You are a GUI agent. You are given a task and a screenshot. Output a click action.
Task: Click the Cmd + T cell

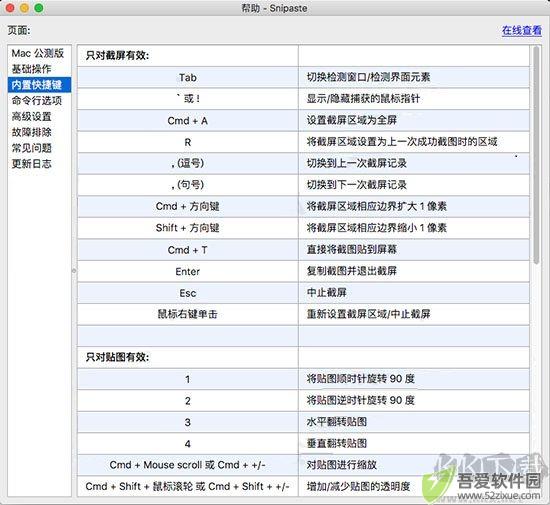pos(188,250)
